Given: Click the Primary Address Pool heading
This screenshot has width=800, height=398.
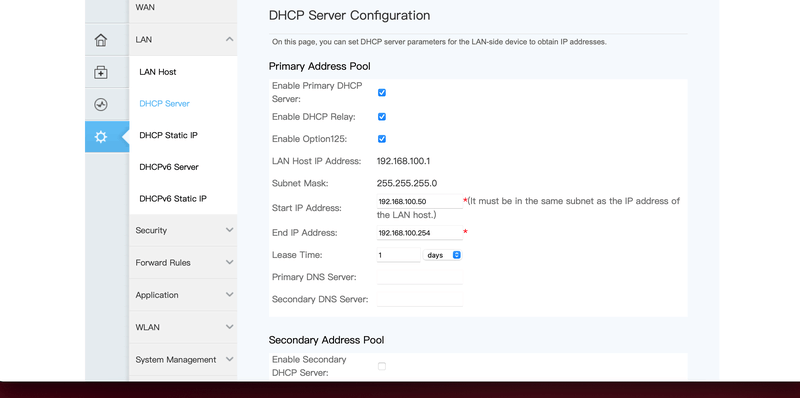Looking at the screenshot, I should (319, 66).
